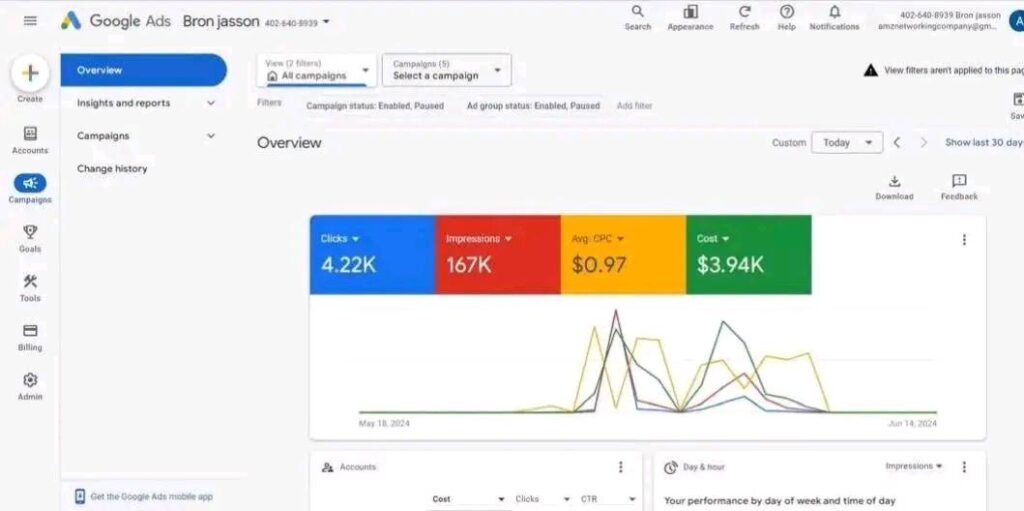Open Goals trophy icon
This screenshot has width=1024, height=511.
(30, 232)
